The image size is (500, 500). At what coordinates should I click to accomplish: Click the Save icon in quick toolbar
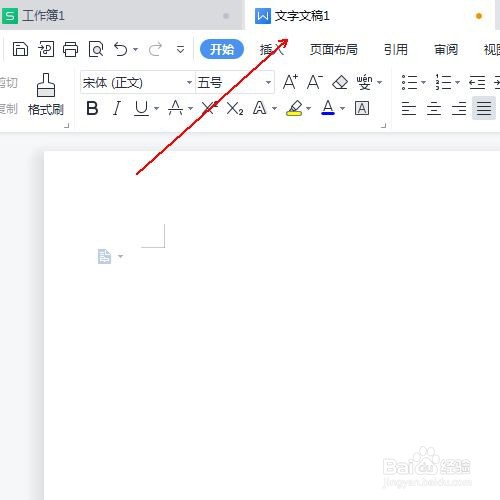click(20, 49)
